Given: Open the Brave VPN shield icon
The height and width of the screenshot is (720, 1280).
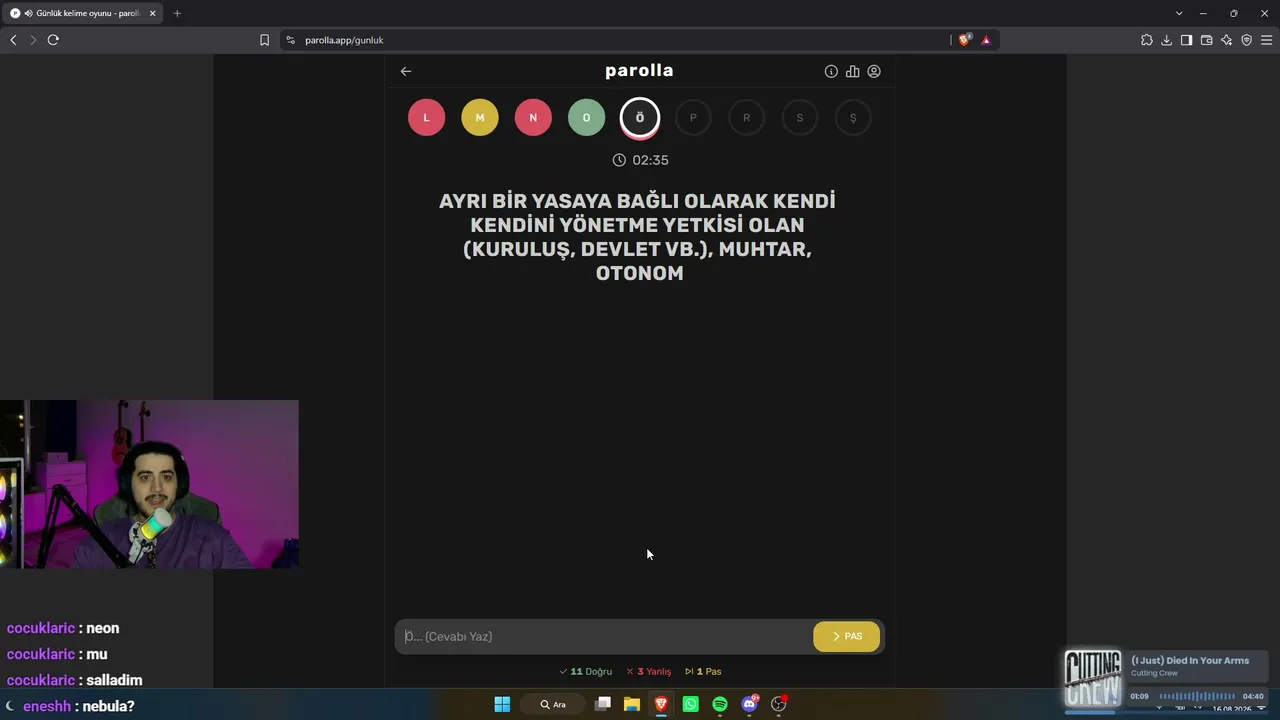Looking at the screenshot, I should 1247,40.
